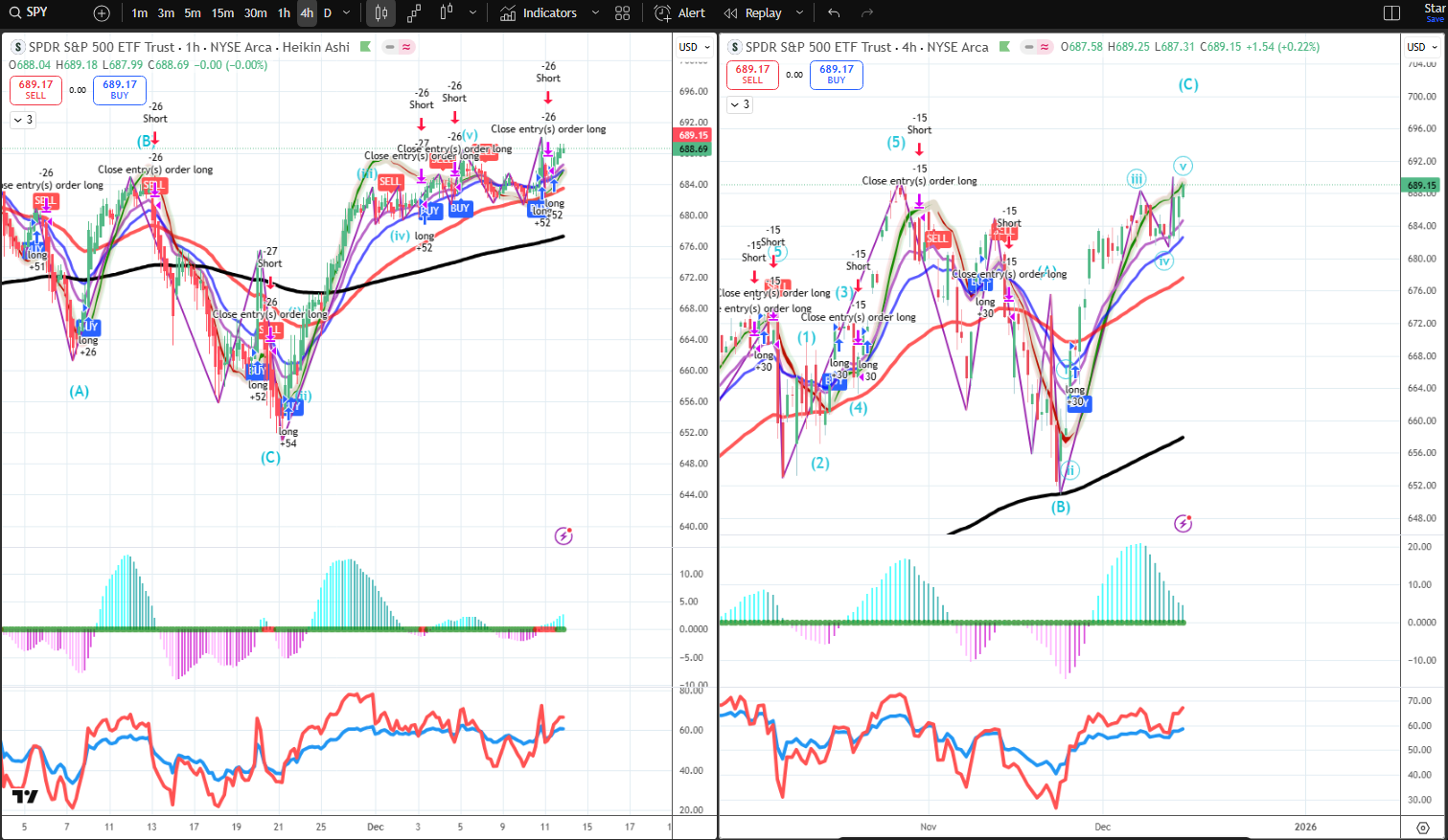Expand the Replay options arrow
Screen dimensions: 1448x840
click(x=799, y=13)
